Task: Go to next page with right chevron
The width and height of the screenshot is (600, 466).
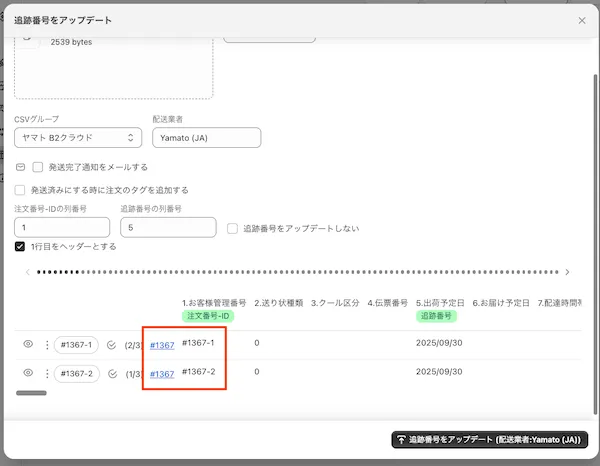Action: pyautogui.click(x=567, y=271)
